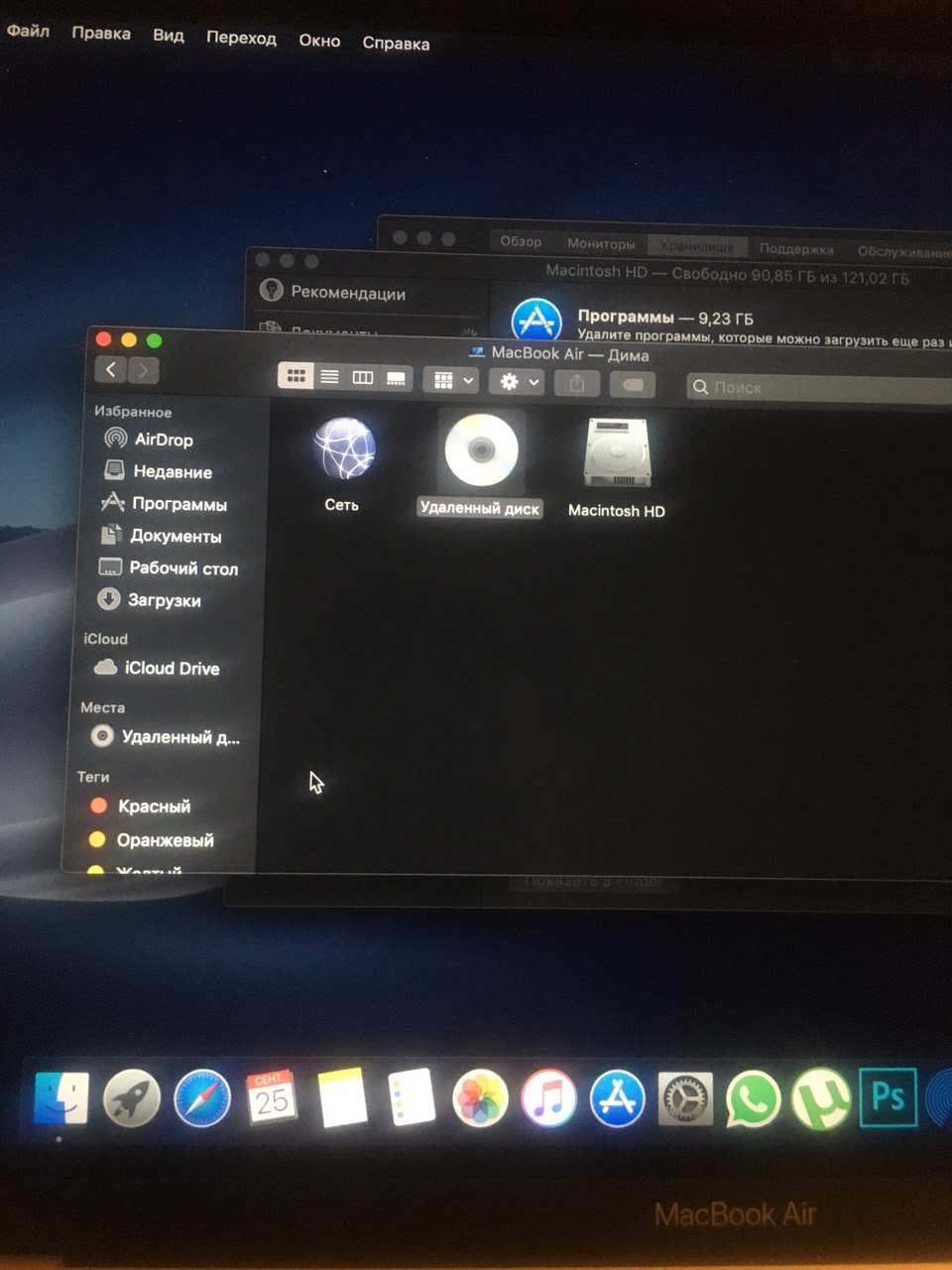Open the Справка menu

(x=396, y=43)
